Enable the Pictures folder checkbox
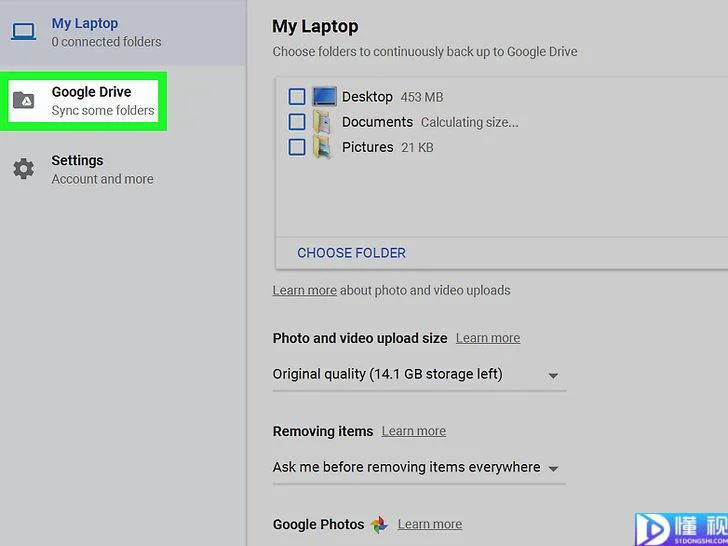The width and height of the screenshot is (728, 546). pos(297,147)
